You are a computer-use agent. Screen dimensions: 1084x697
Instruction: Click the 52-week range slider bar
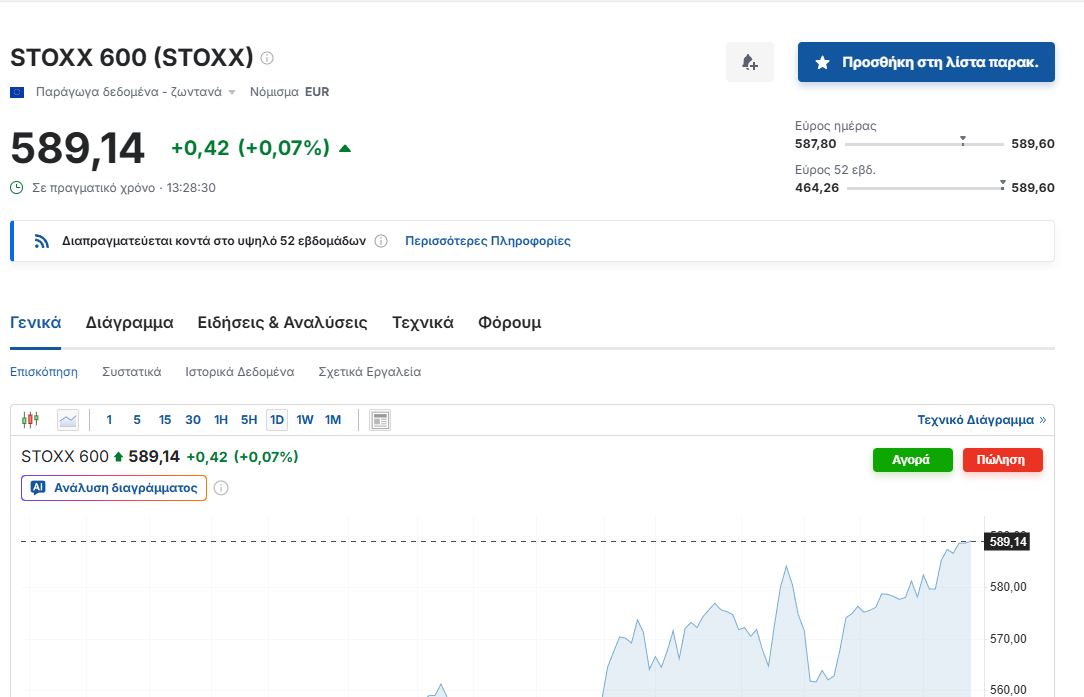(924, 188)
